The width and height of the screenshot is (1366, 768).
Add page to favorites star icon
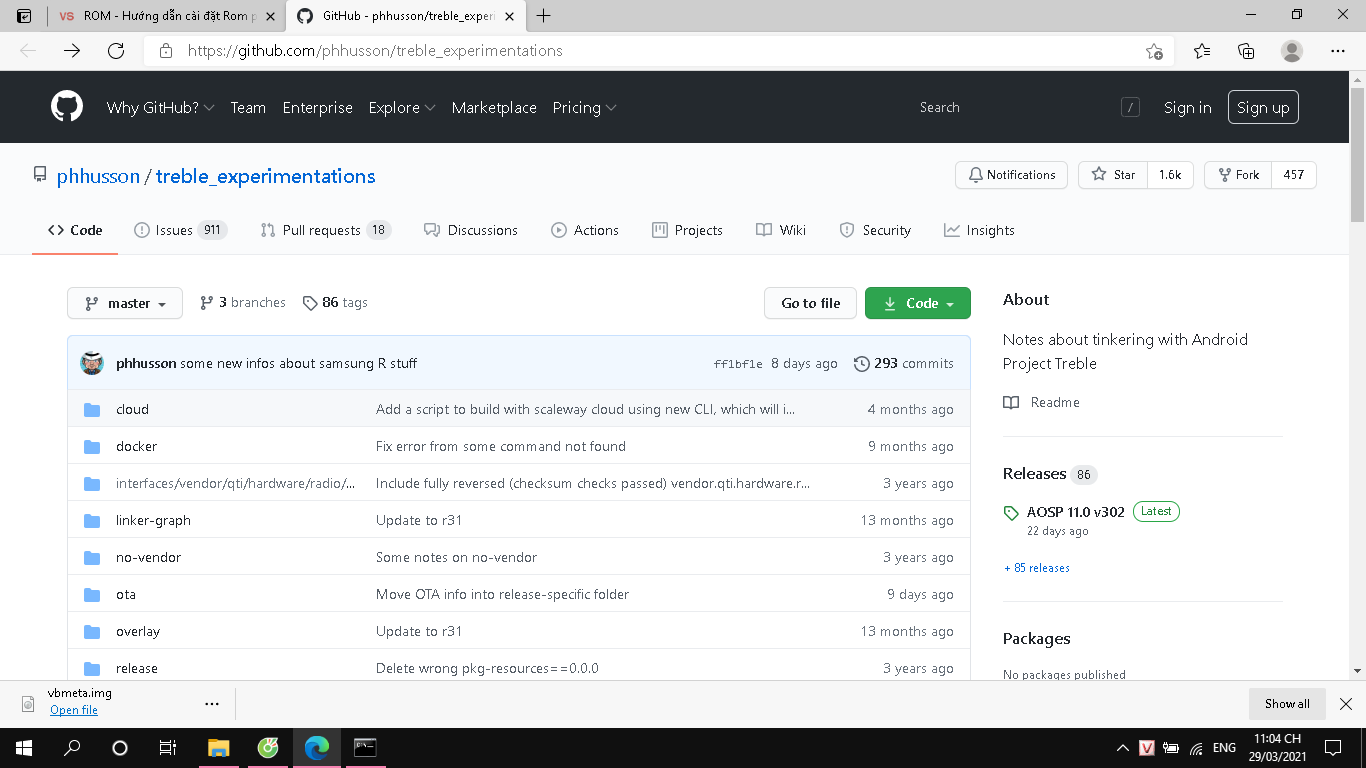coord(1154,51)
